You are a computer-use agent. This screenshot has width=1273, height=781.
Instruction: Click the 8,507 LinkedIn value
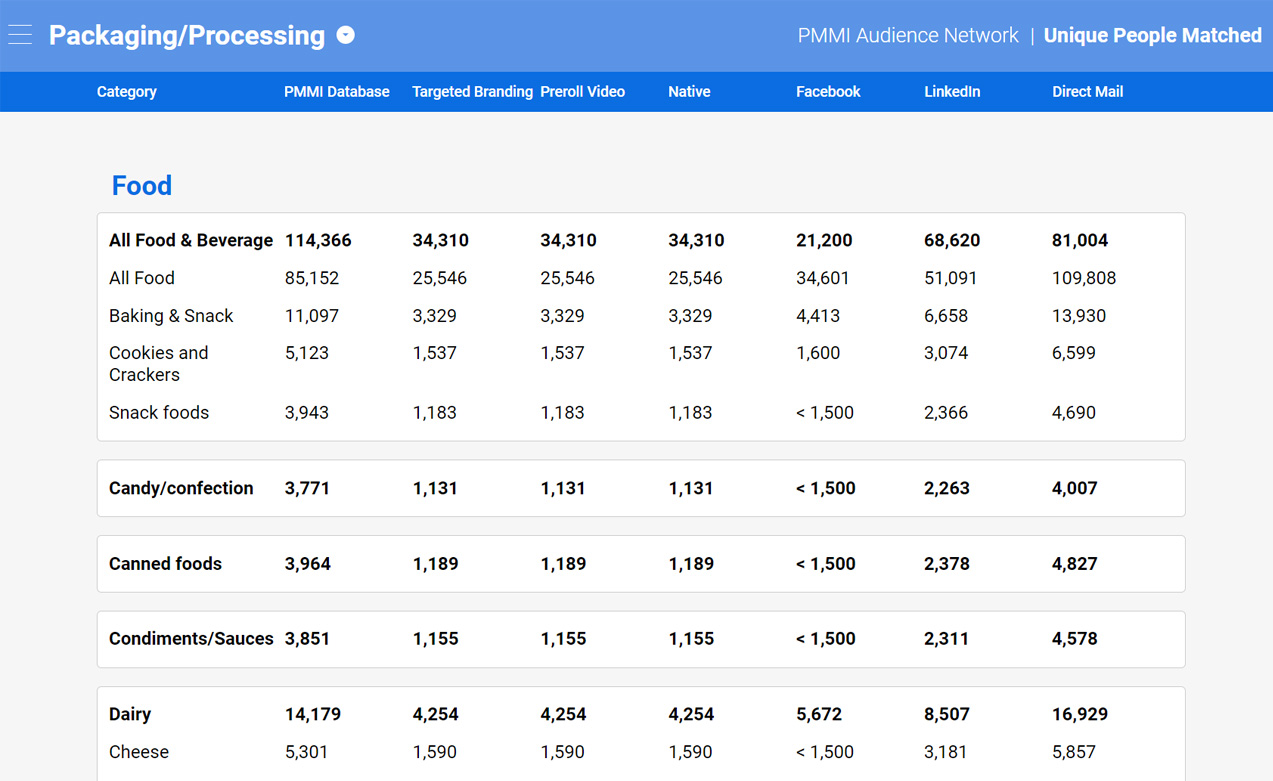tap(947, 715)
